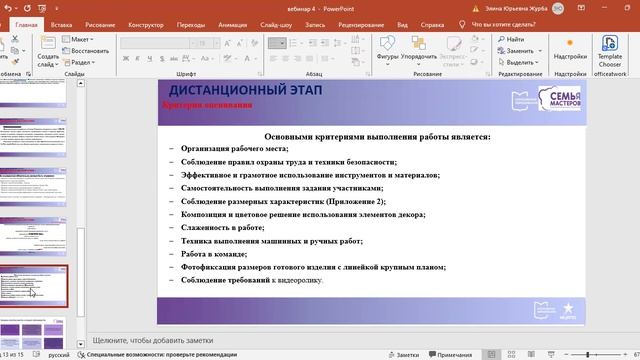Click the slide panel scroll up arrow
The height and width of the screenshot is (360, 640).
tap(80, 83)
